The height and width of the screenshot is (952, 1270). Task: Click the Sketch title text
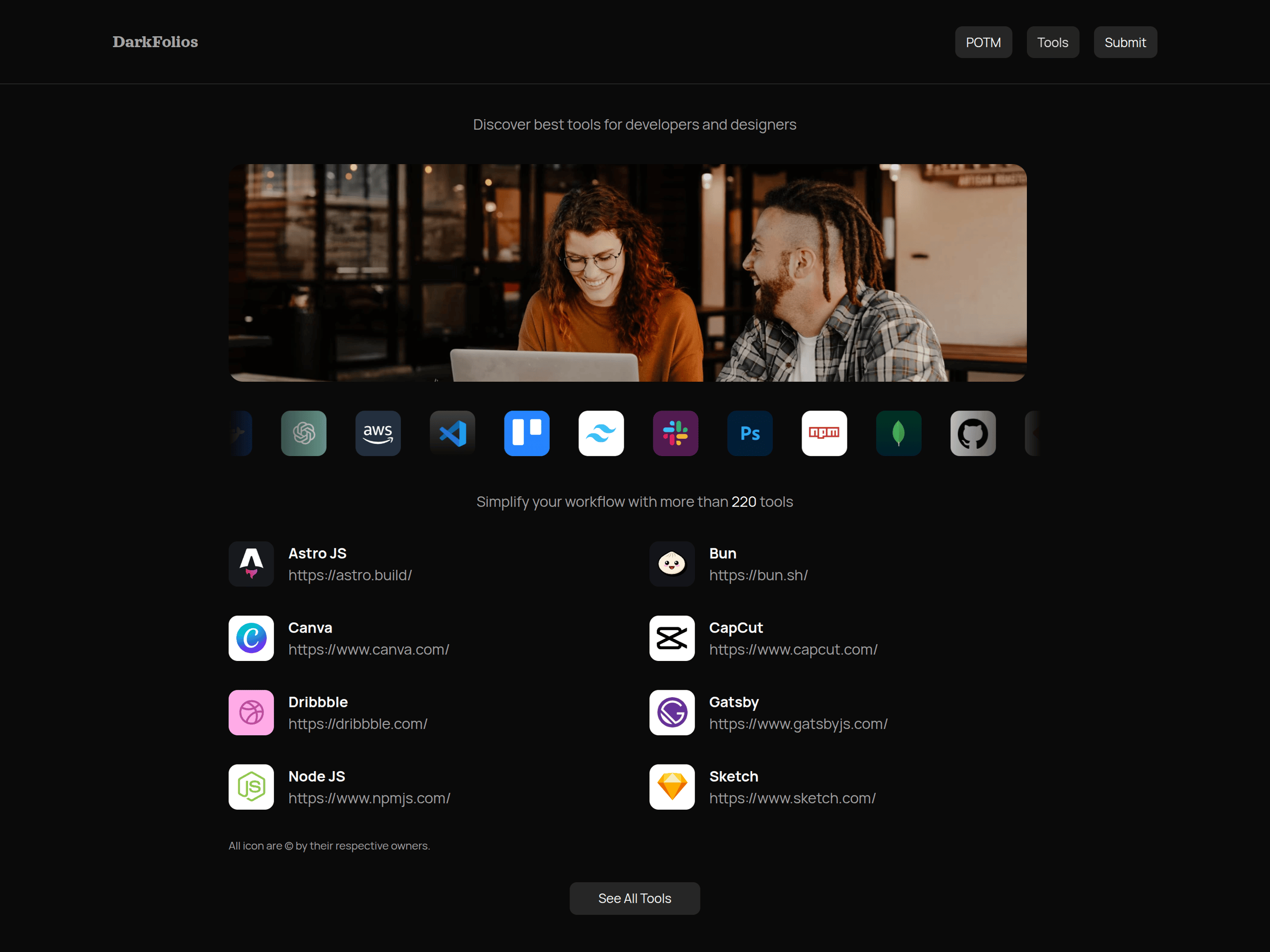click(733, 776)
